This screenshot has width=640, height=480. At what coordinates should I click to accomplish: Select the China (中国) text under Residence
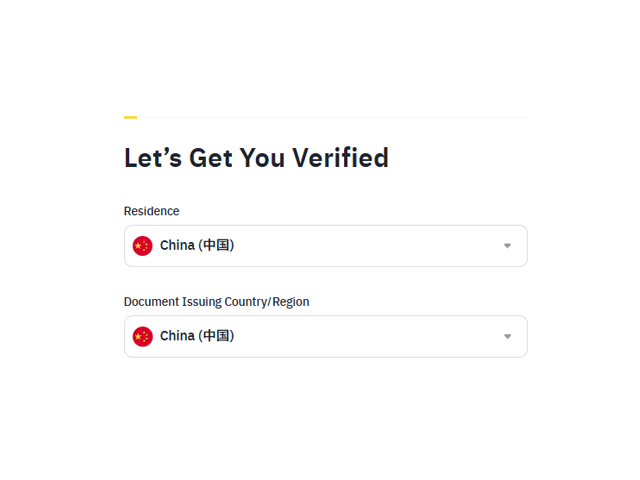pos(197,246)
